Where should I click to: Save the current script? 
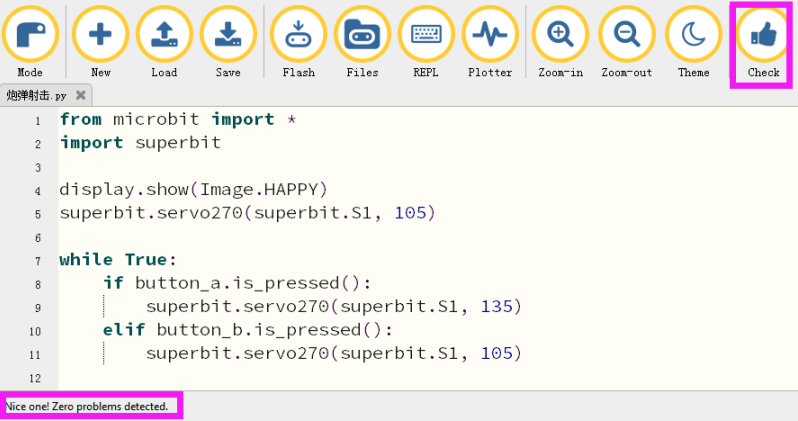coord(228,35)
